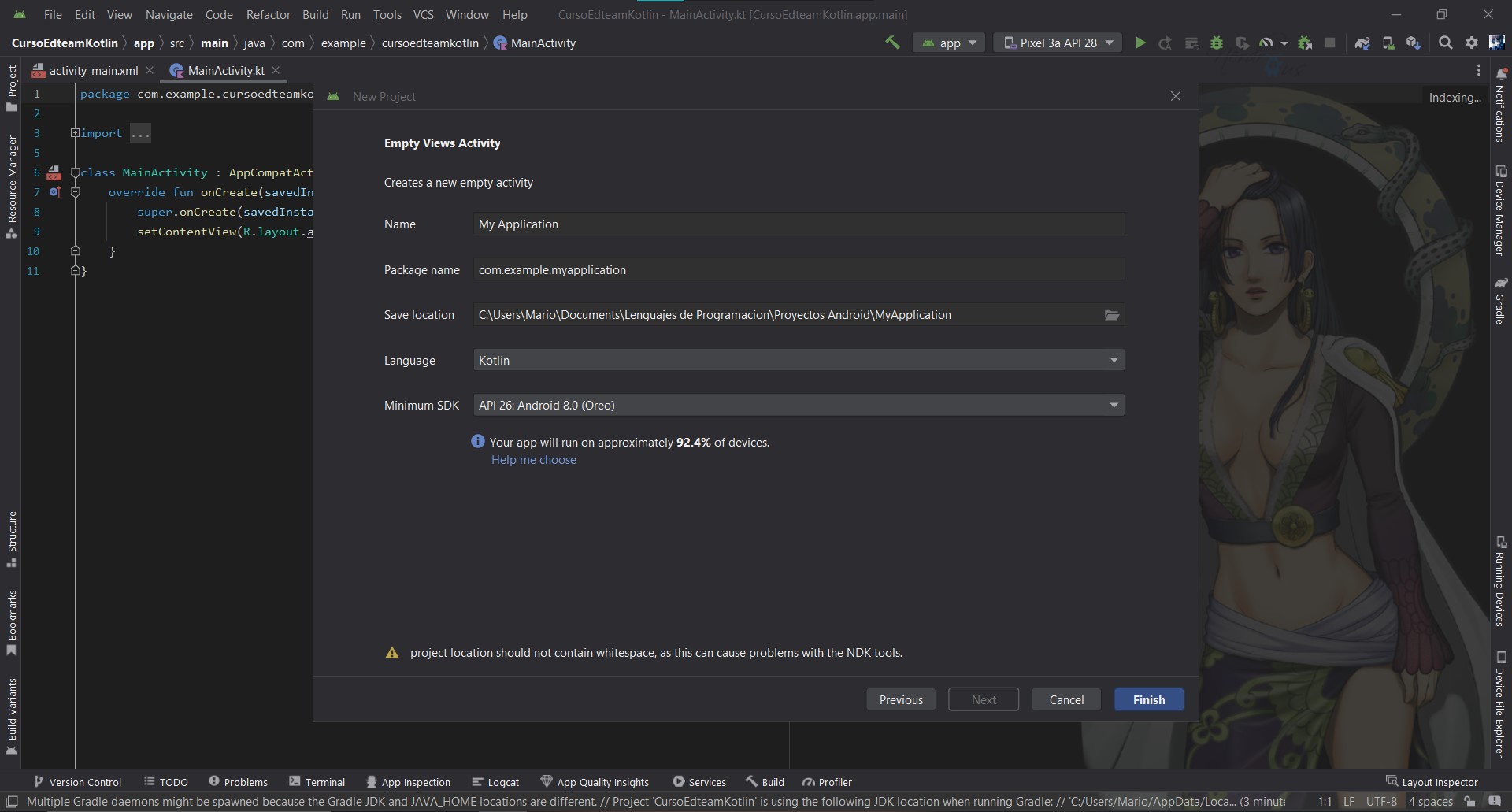The width and height of the screenshot is (1512, 812).
Task: Browse save location folder icon
Action: [1112, 315]
